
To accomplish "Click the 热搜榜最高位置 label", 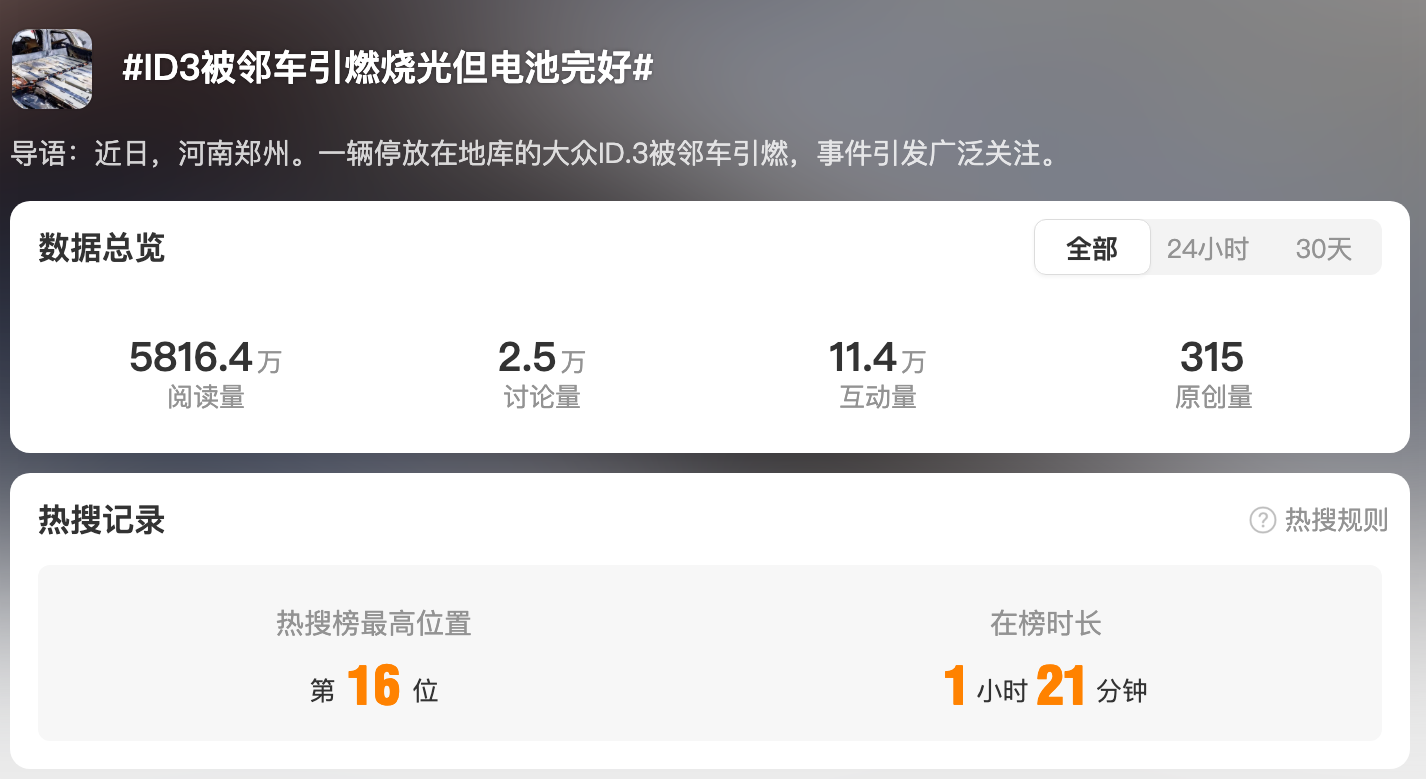I will pos(374,624).
